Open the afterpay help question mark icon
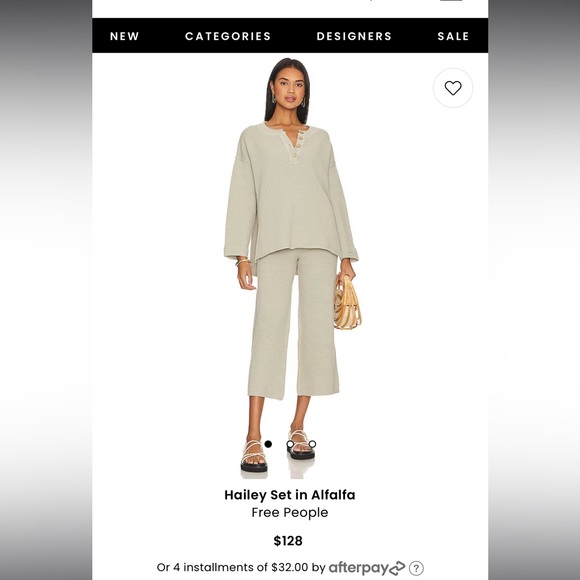Image resolution: width=580 pixels, height=580 pixels. (x=416, y=568)
